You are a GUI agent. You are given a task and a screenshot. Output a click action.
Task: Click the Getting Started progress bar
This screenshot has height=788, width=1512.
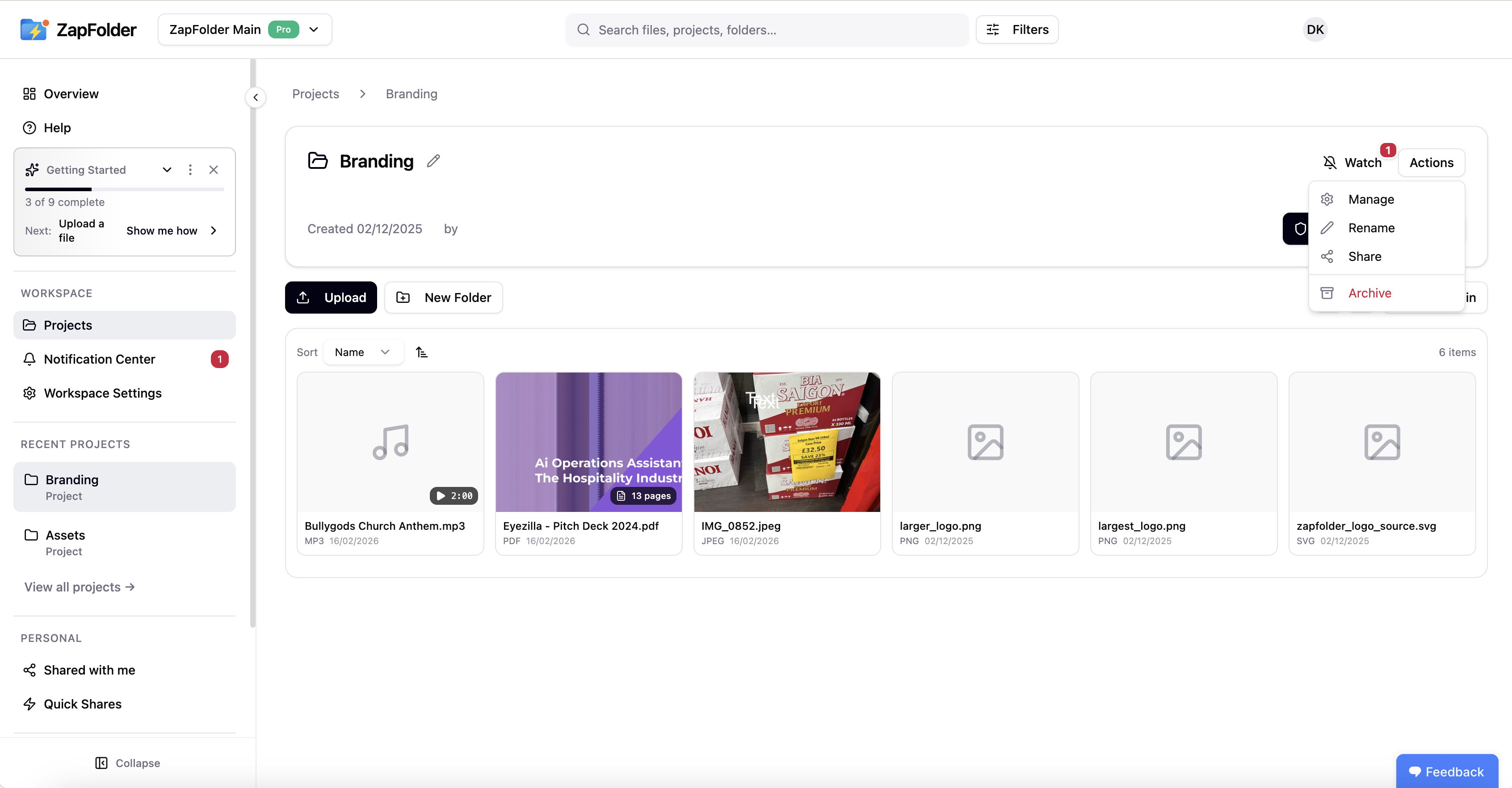(x=124, y=189)
